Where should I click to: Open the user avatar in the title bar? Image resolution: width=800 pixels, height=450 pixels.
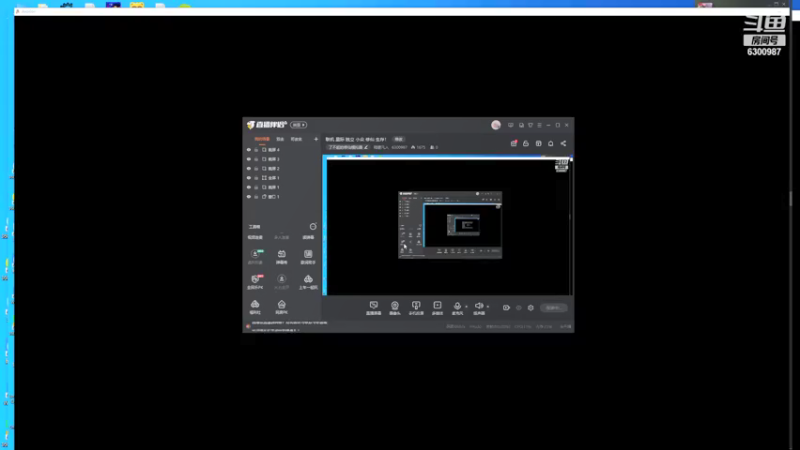(496, 125)
